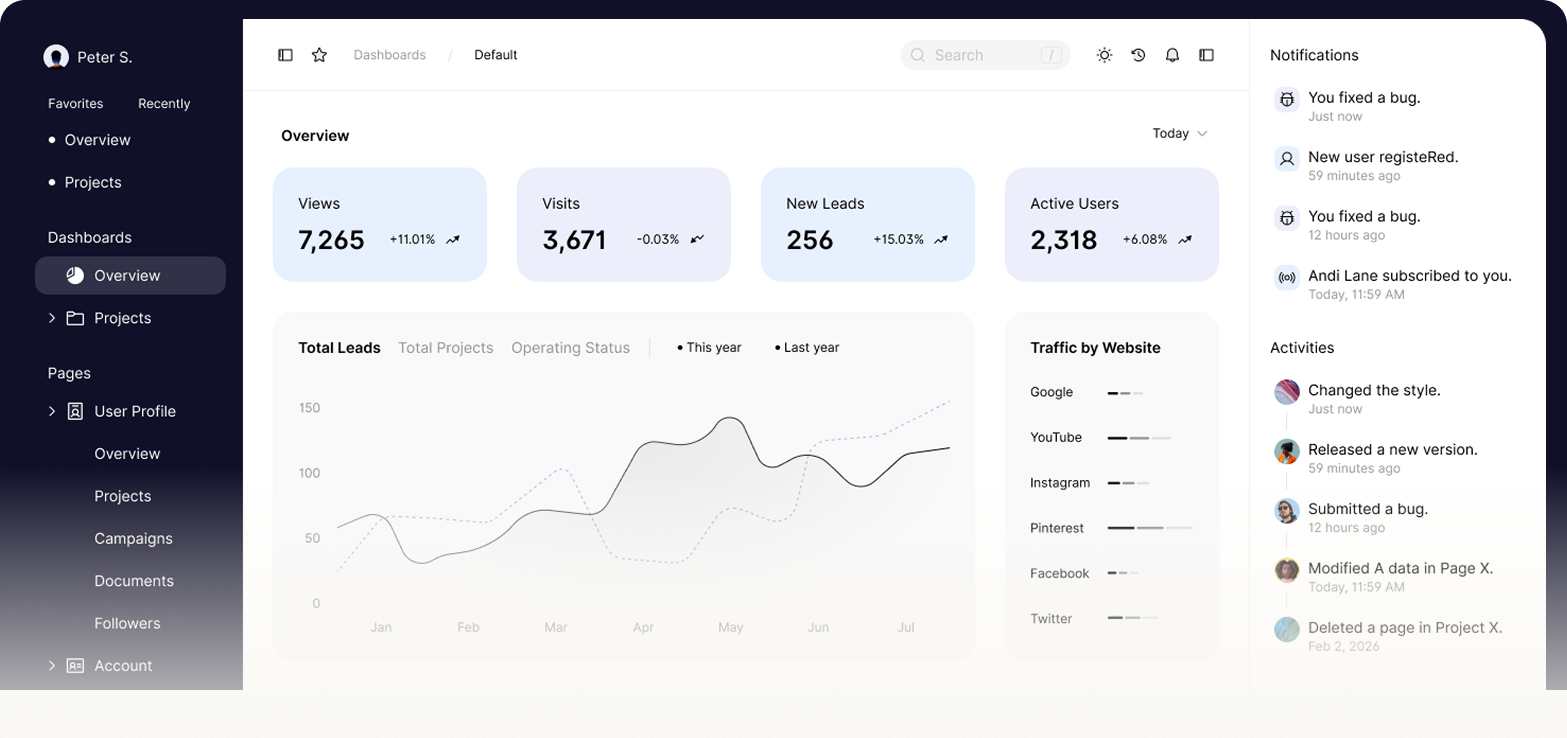
Task: Click the bug icon next to first notification
Action: (x=1287, y=99)
